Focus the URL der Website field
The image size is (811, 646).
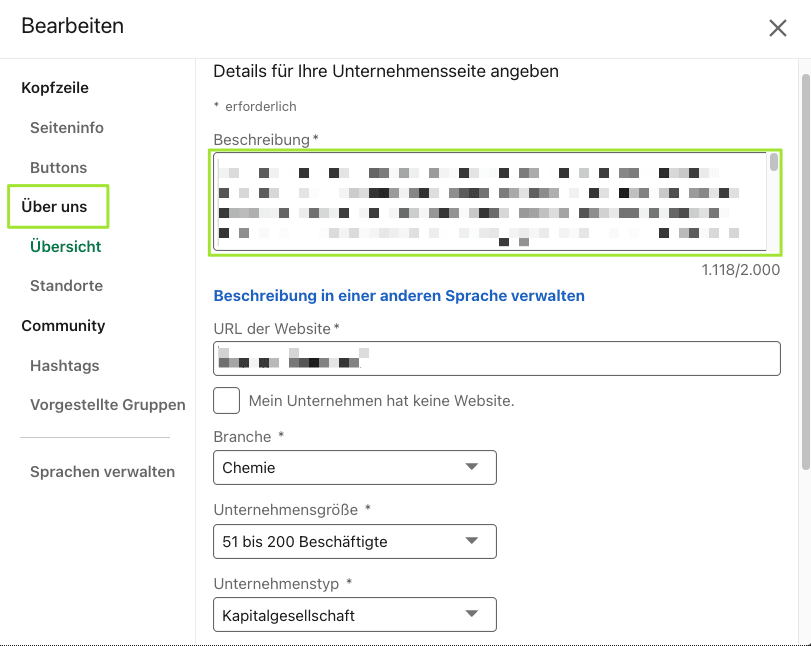pyautogui.click(x=496, y=358)
